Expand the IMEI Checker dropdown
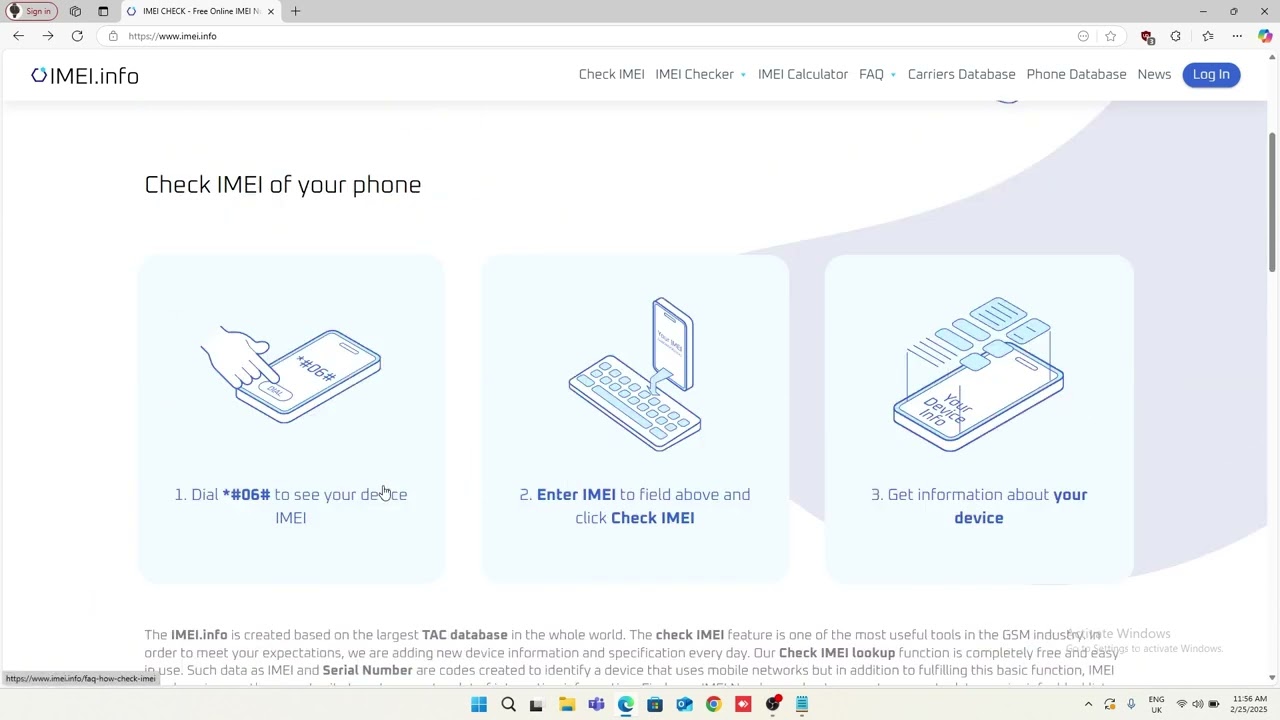Viewport: 1280px width, 720px height. (700, 75)
